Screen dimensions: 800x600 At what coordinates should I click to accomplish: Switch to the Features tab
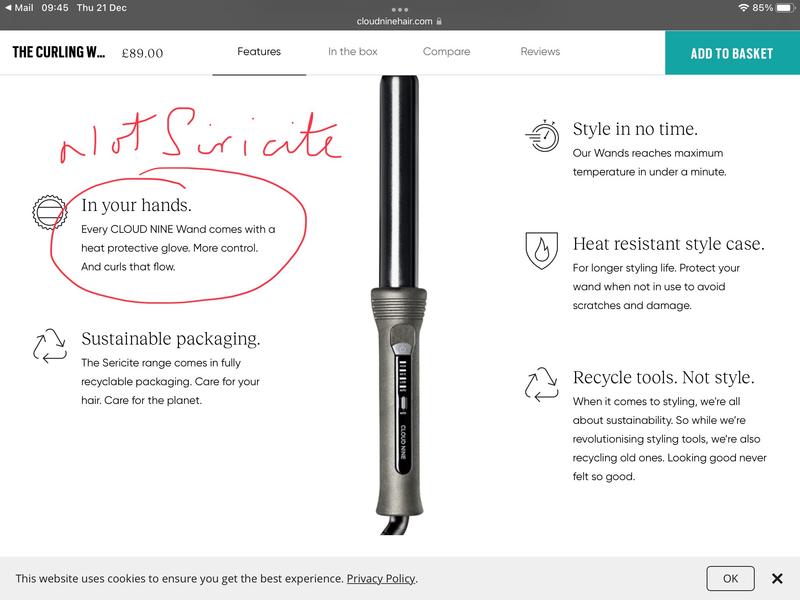[x=259, y=52]
